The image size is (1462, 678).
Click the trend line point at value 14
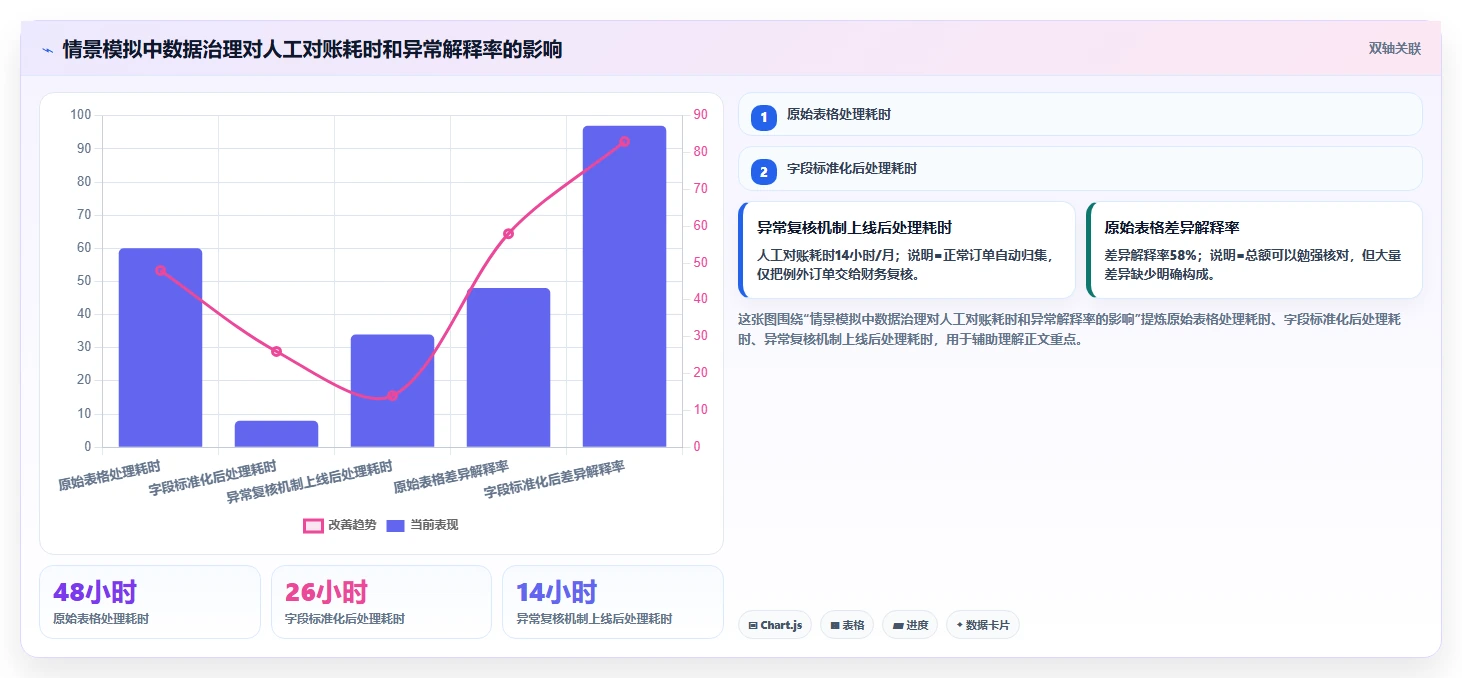pyautogui.click(x=392, y=395)
